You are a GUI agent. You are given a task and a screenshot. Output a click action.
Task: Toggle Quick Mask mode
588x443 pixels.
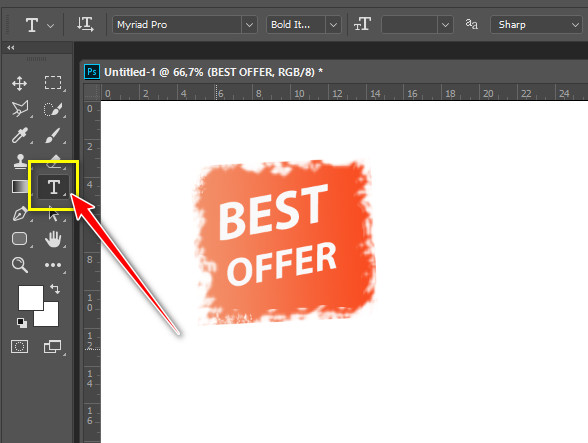pos(20,347)
